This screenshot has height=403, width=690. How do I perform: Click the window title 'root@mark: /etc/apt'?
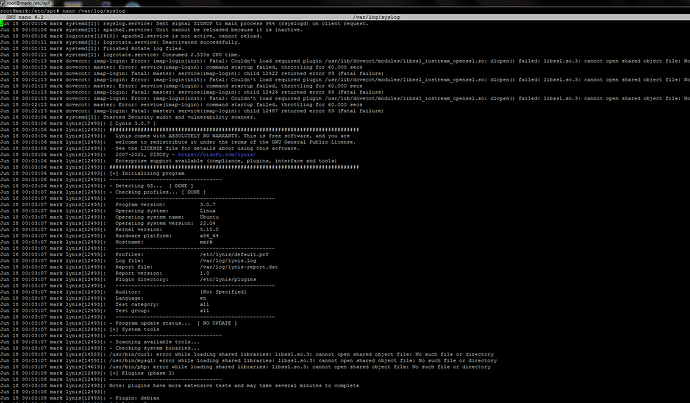29,3
